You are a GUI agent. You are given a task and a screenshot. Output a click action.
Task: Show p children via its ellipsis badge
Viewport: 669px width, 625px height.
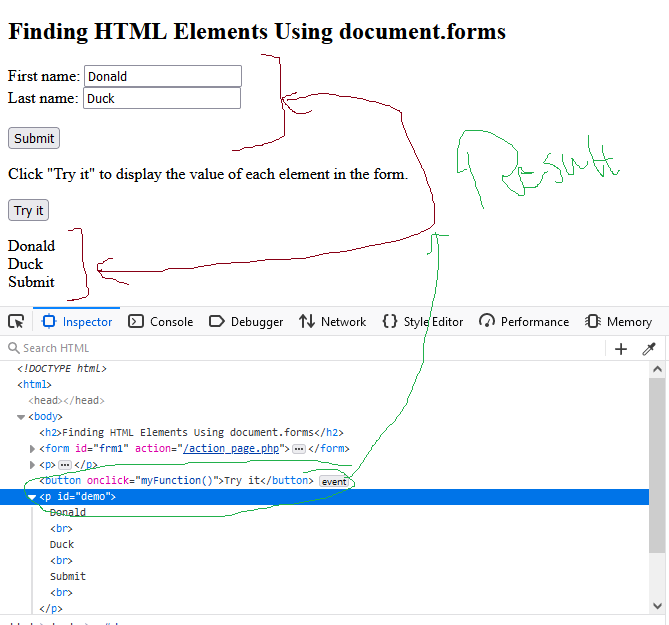coord(65,465)
